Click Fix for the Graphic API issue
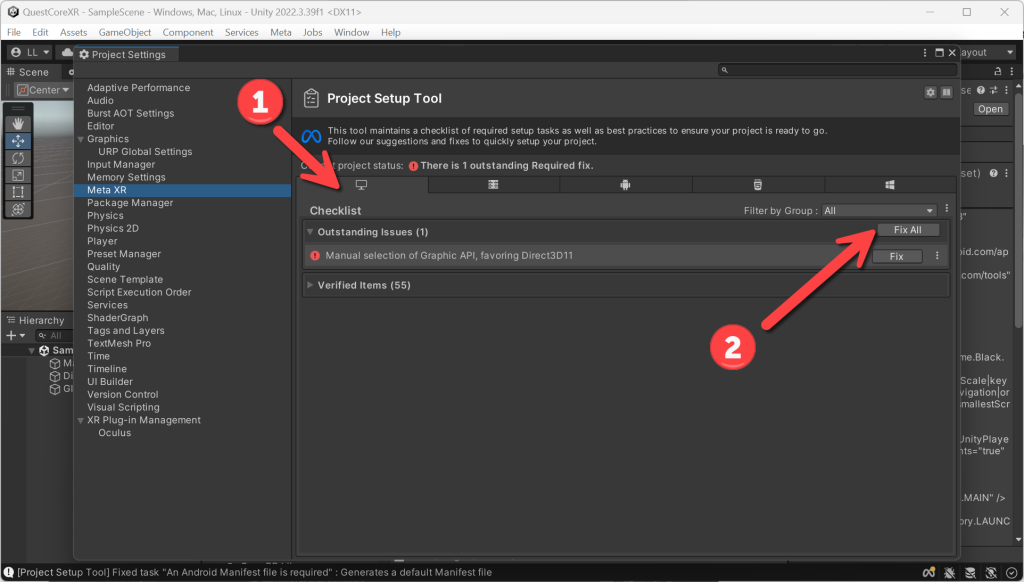 coord(897,256)
